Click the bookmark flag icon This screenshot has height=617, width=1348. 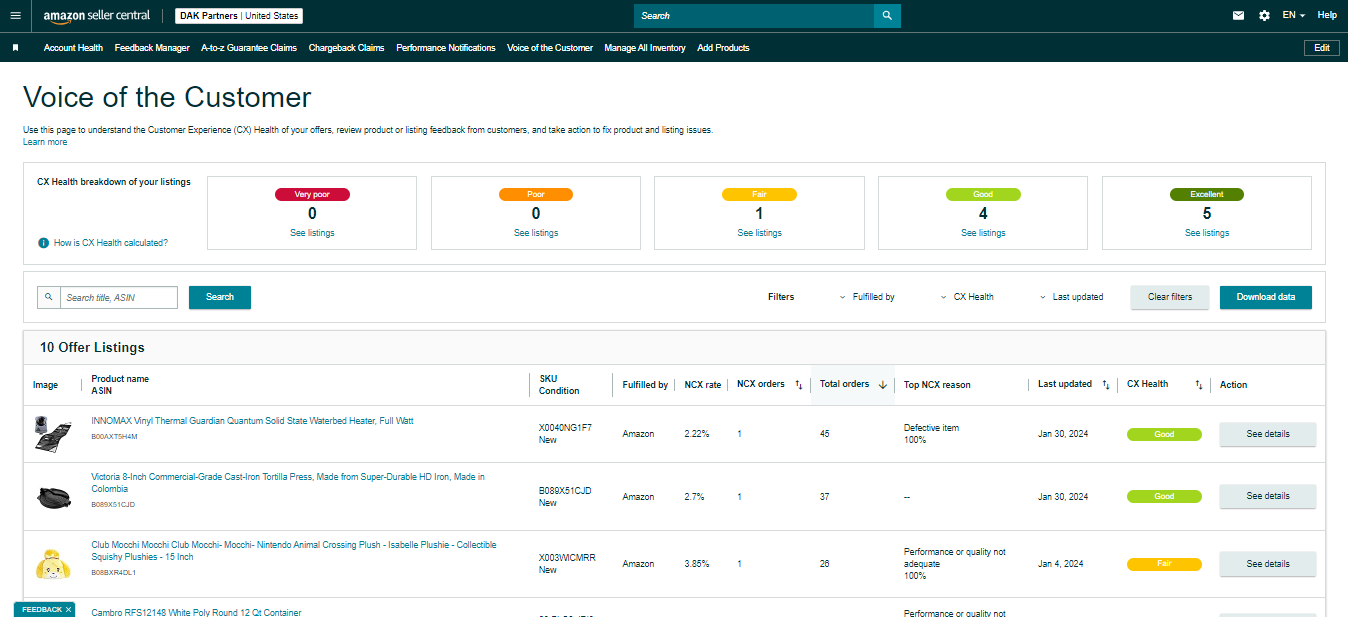pos(15,48)
